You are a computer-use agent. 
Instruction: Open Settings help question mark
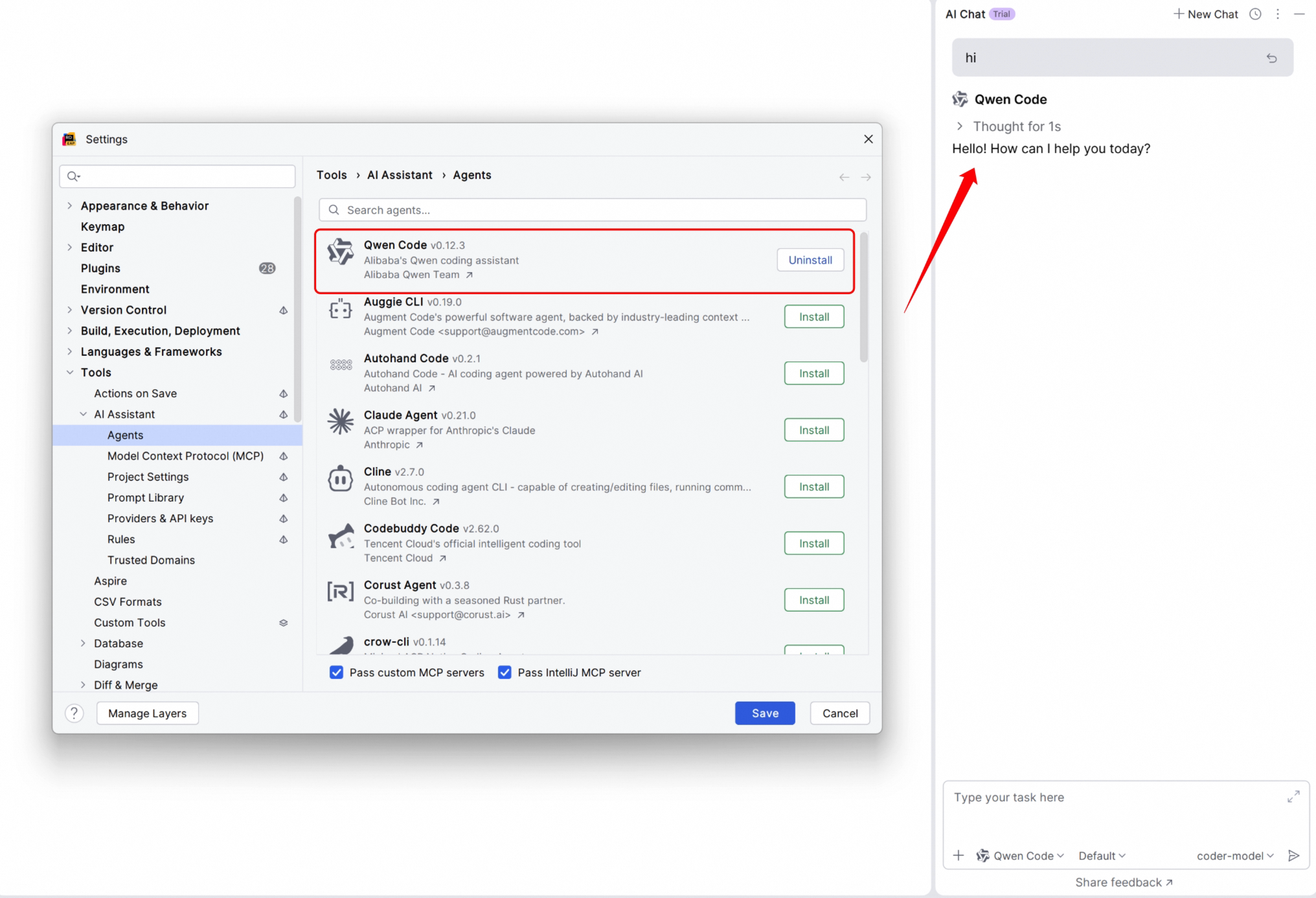pos(74,713)
